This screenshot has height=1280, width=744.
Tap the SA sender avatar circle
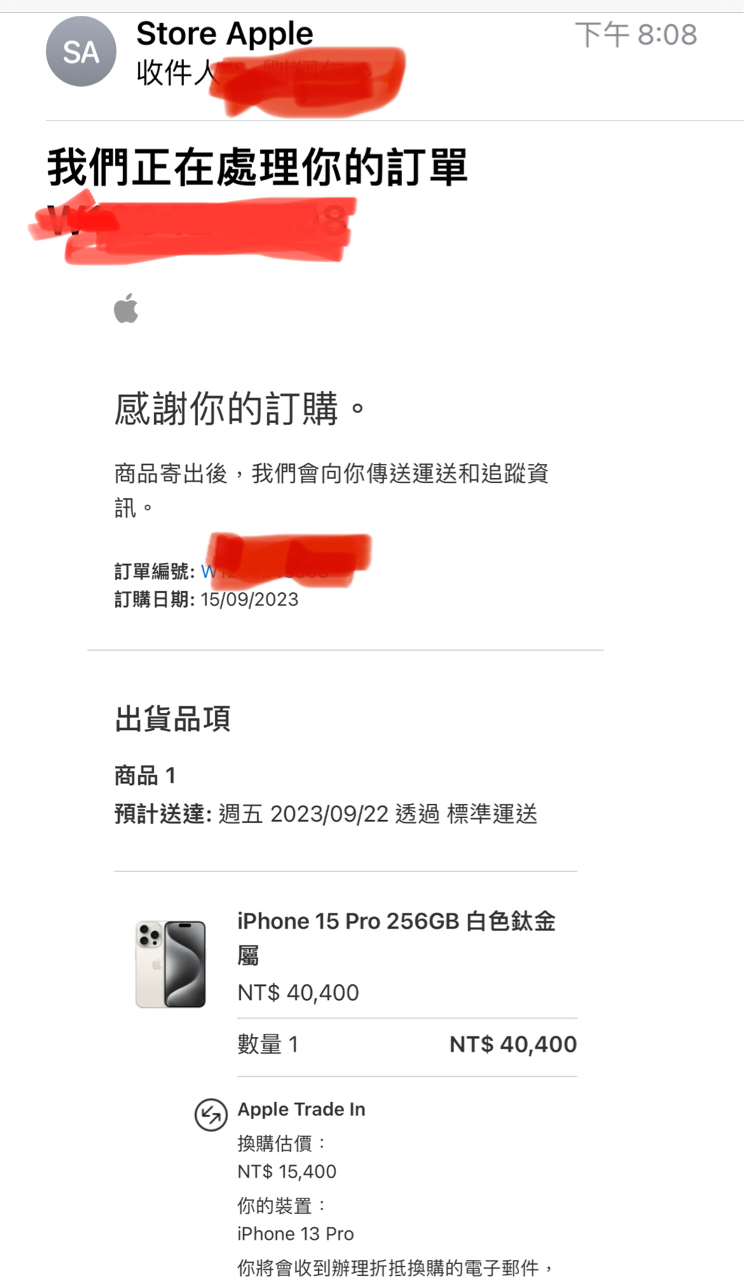click(81, 52)
